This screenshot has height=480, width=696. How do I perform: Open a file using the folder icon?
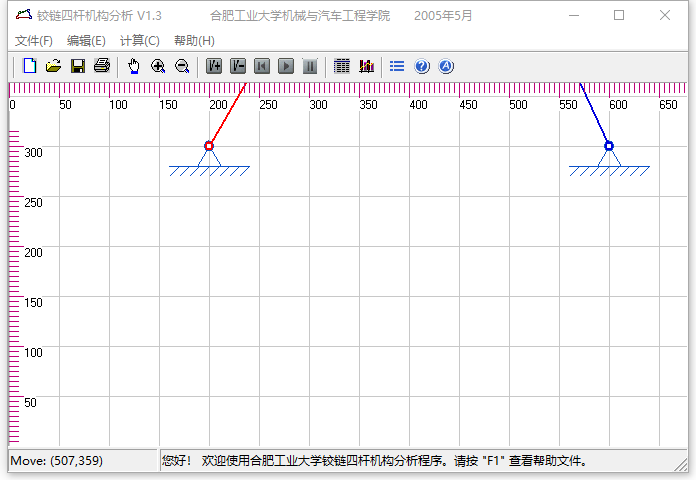54,66
